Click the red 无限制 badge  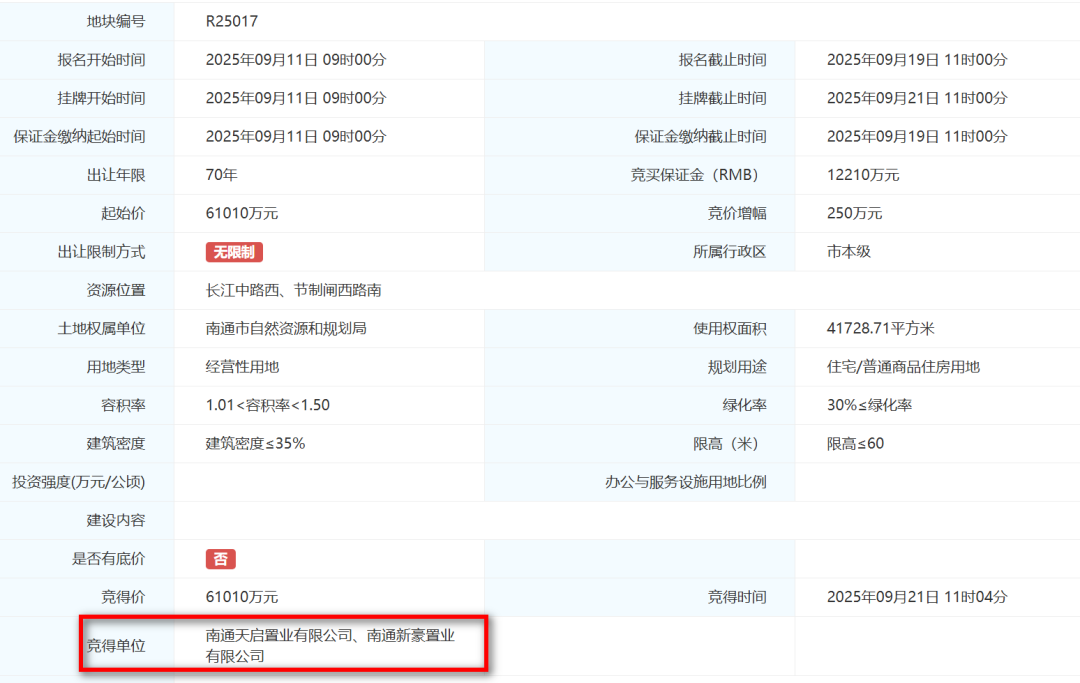234,252
